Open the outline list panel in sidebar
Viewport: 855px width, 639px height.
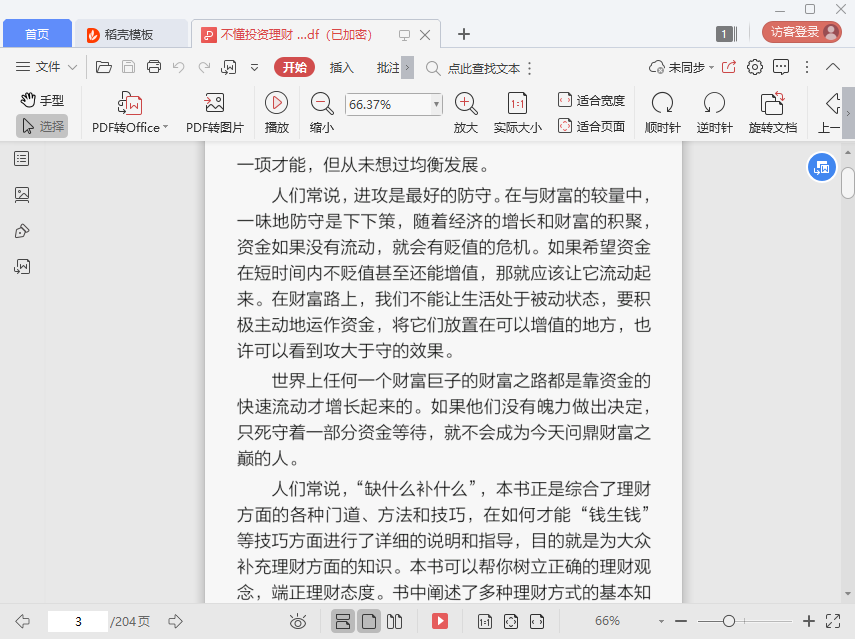click(22, 159)
